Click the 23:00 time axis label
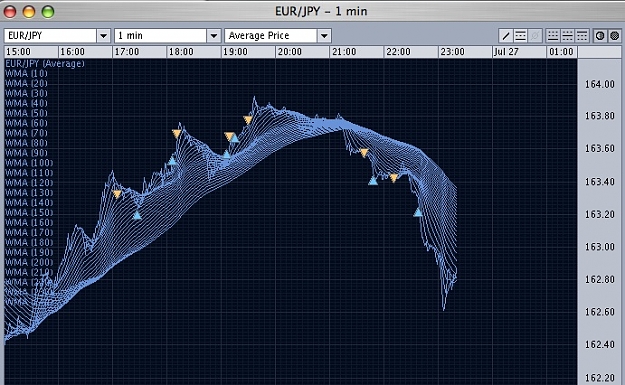 click(452, 52)
